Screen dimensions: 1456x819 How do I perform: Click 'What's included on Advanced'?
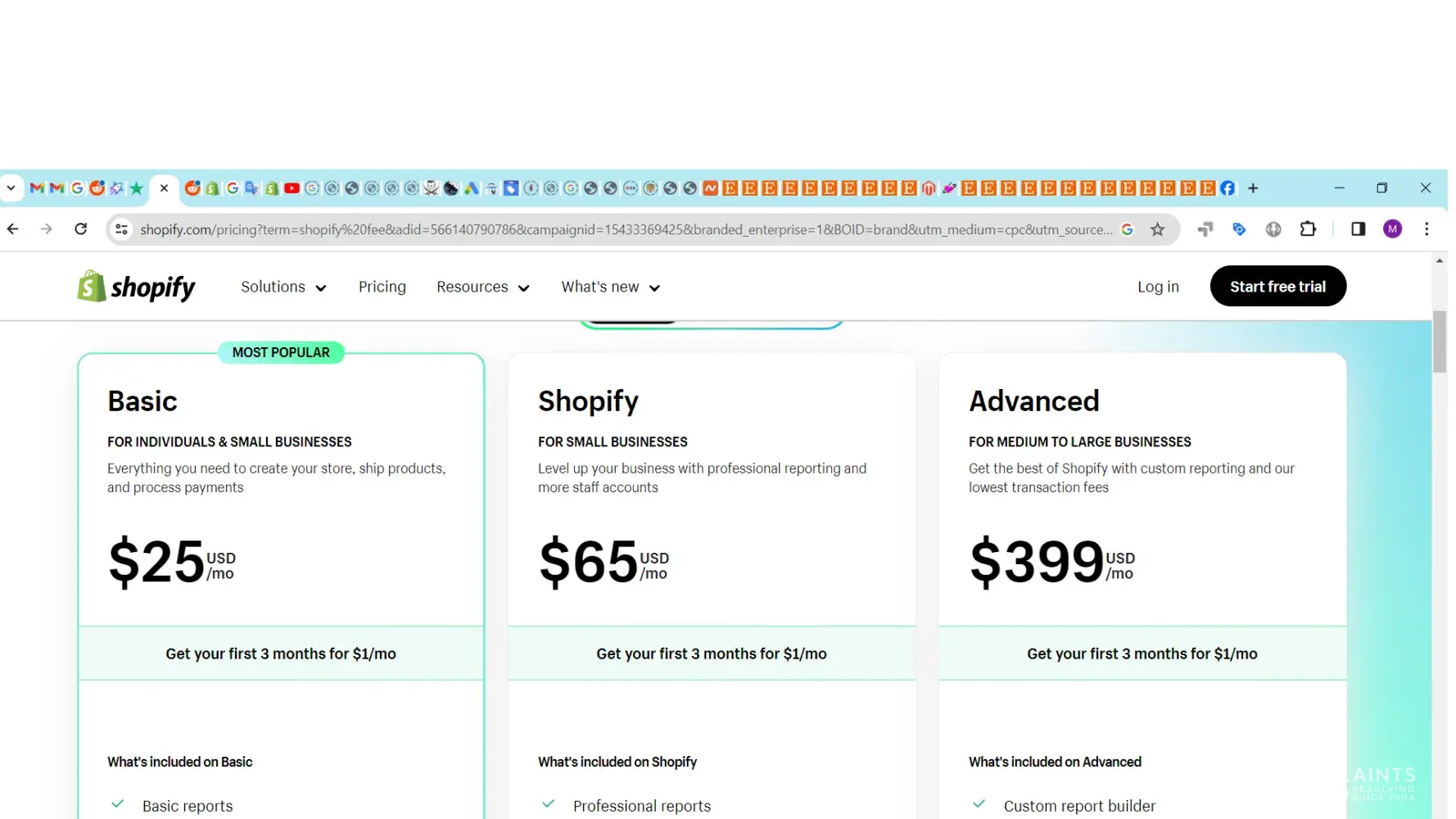click(x=1055, y=762)
